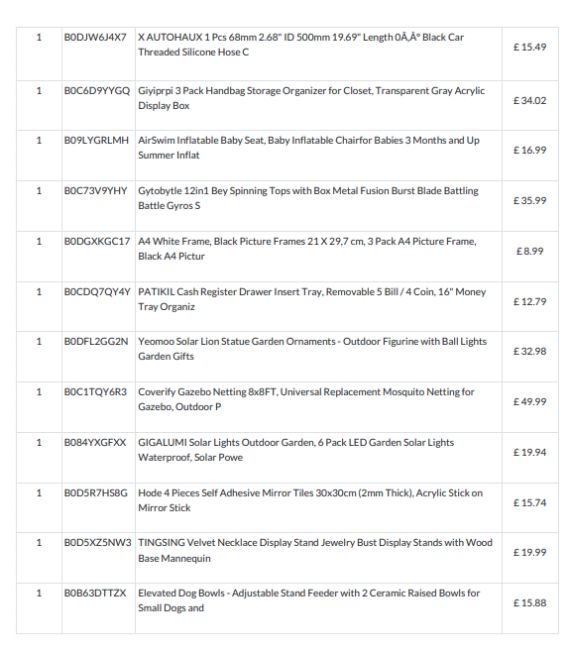Select the Coverify Gazebo Netting description
This screenshot has height=650, width=572.
[306, 399]
